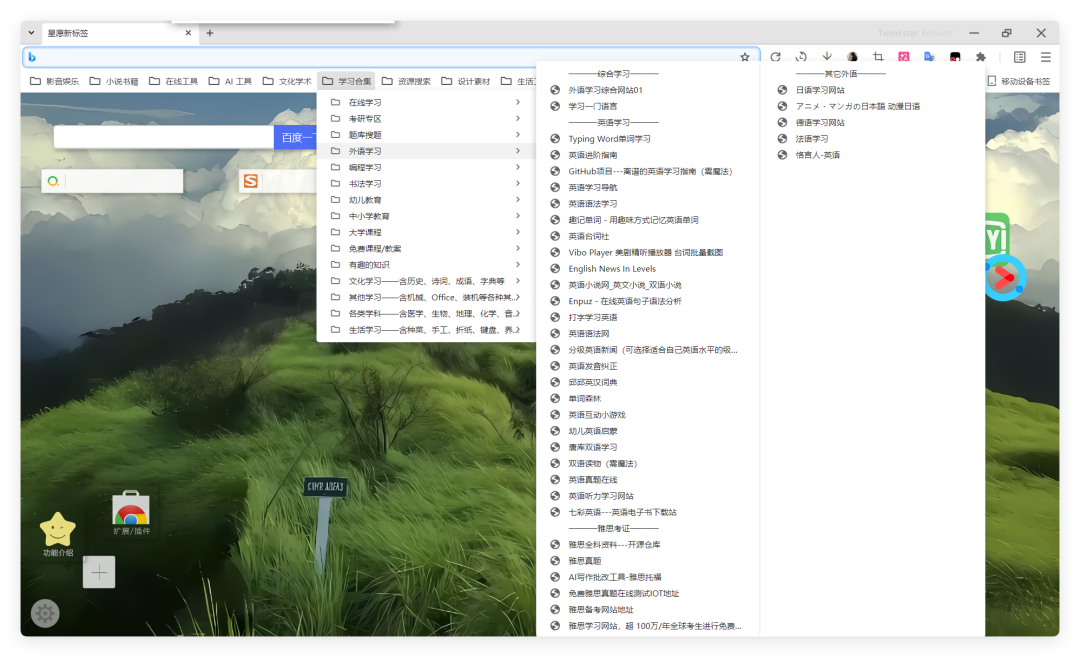Click the browser address bar field

pos(389,57)
